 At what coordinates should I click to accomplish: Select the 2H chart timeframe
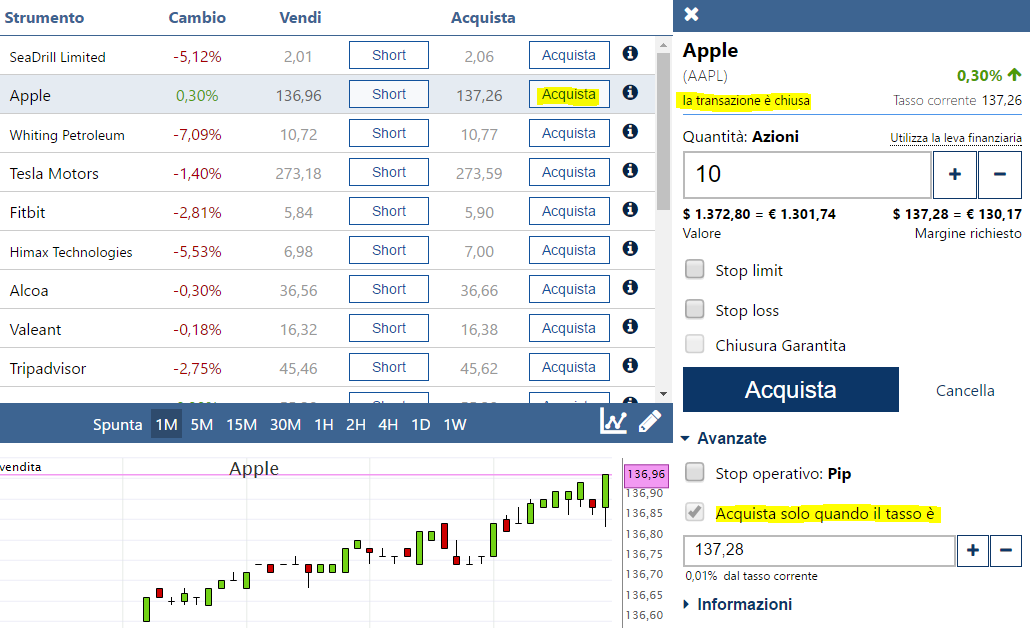coord(356,425)
